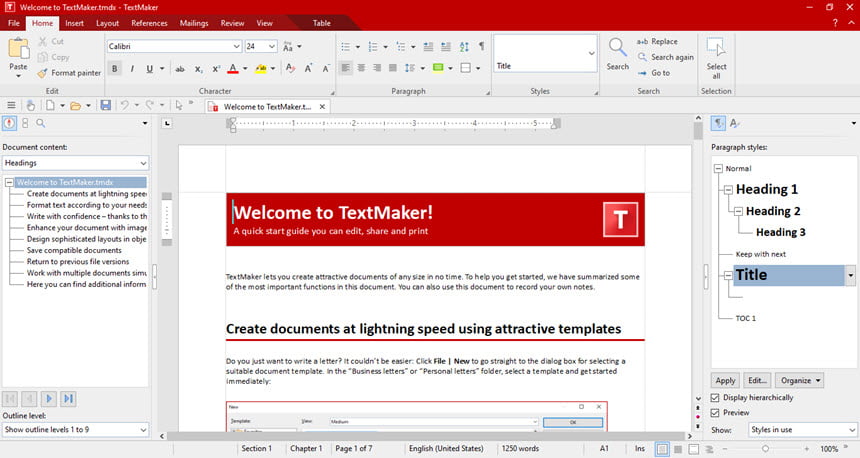Toggle Underline formatting

149,69
